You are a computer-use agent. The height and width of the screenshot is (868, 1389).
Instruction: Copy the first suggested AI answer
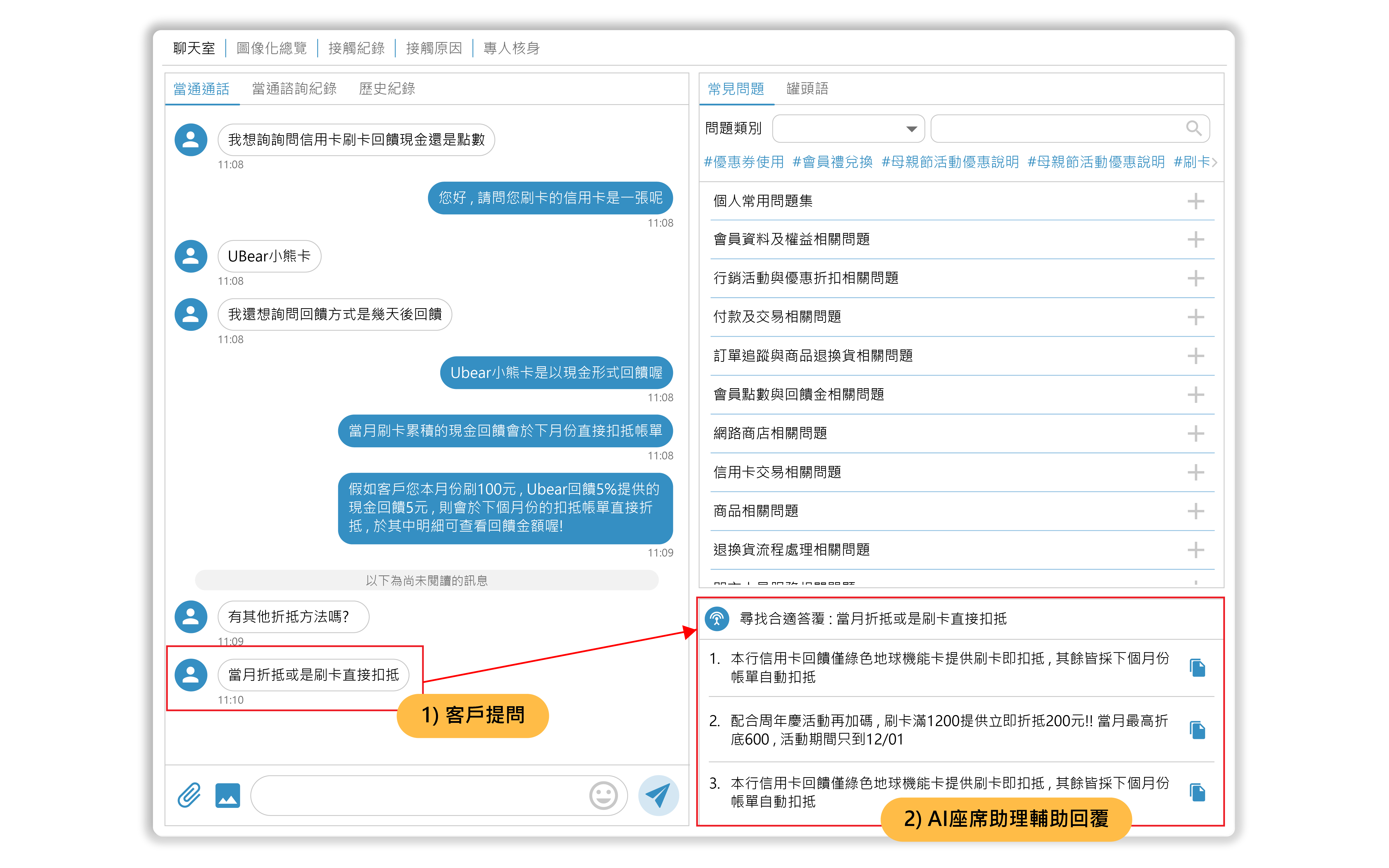pyautogui.click(x=1197, y=668)
